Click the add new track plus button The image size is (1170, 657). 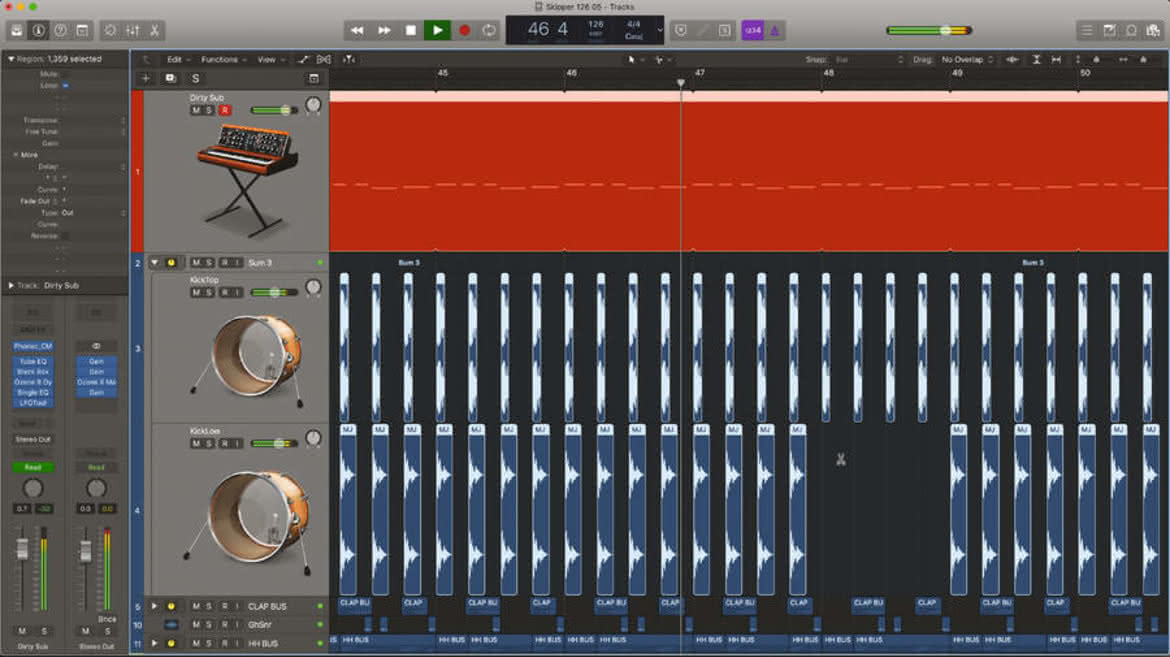146,78
